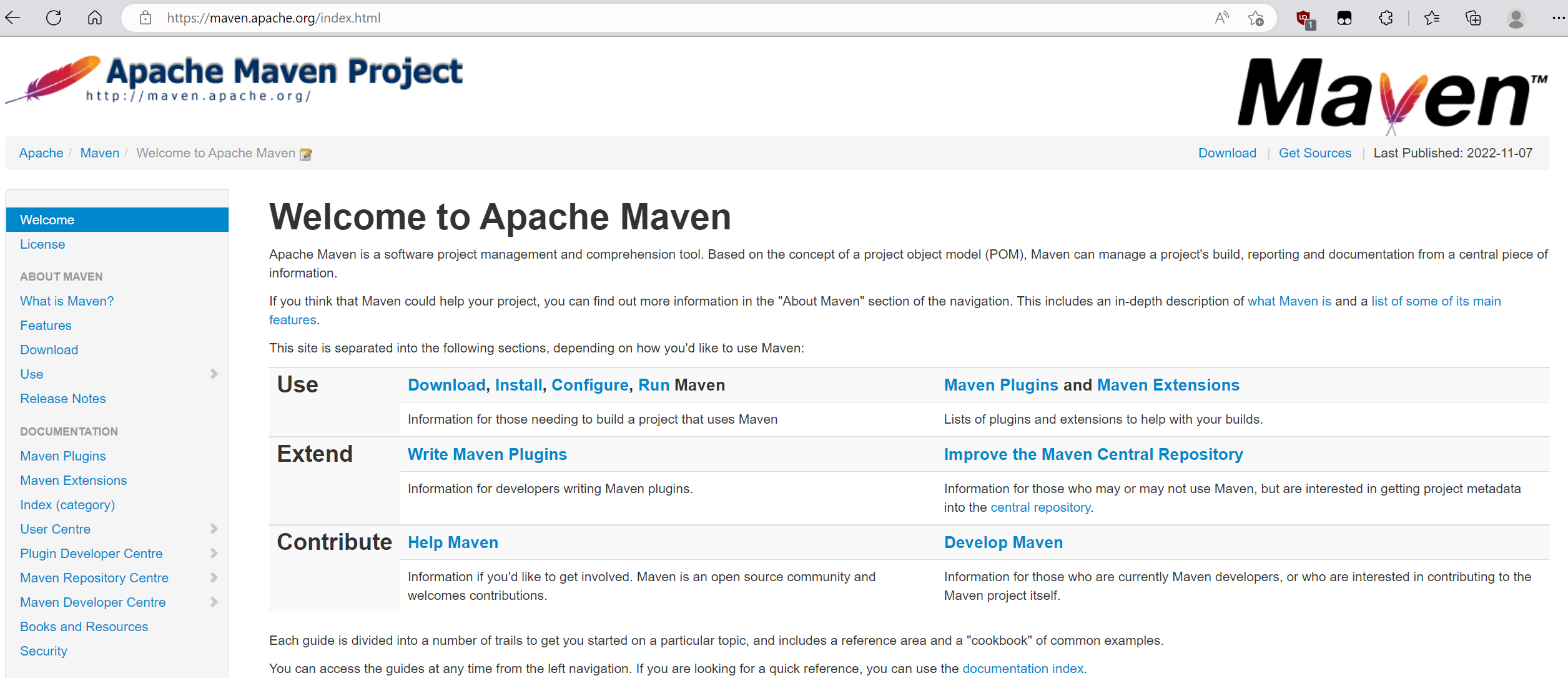
Task: Open Features sidebar item
Action: (x=46, y=326)
